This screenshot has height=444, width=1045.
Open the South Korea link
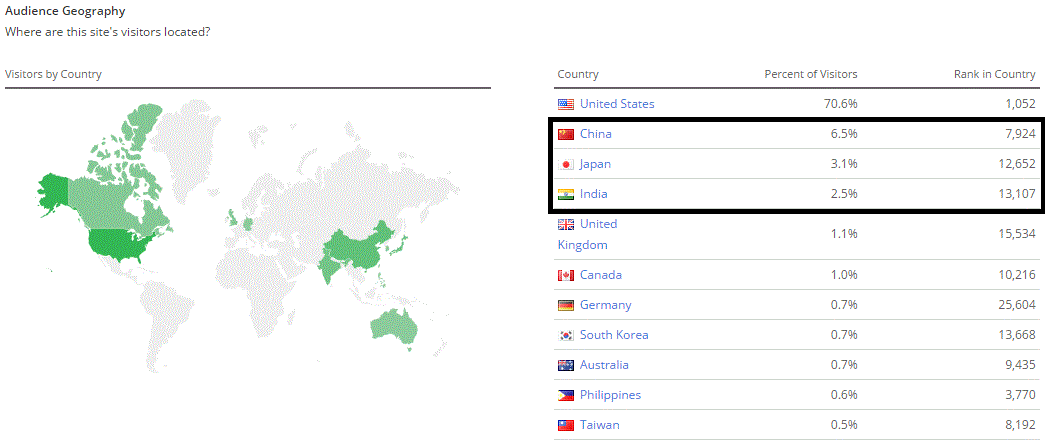(614, 335)
